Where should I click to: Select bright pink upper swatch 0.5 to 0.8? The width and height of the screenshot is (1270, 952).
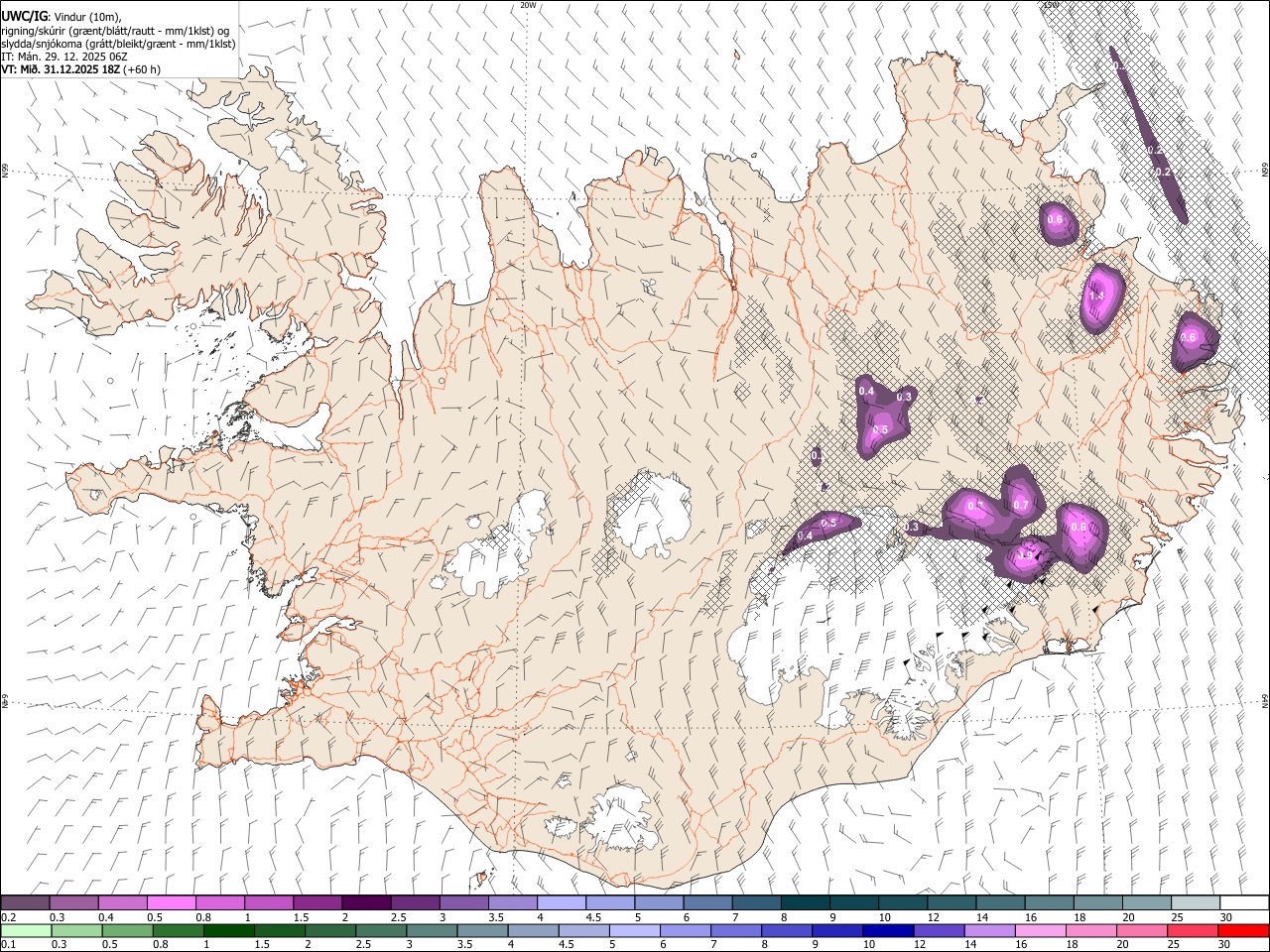(172, 902)
